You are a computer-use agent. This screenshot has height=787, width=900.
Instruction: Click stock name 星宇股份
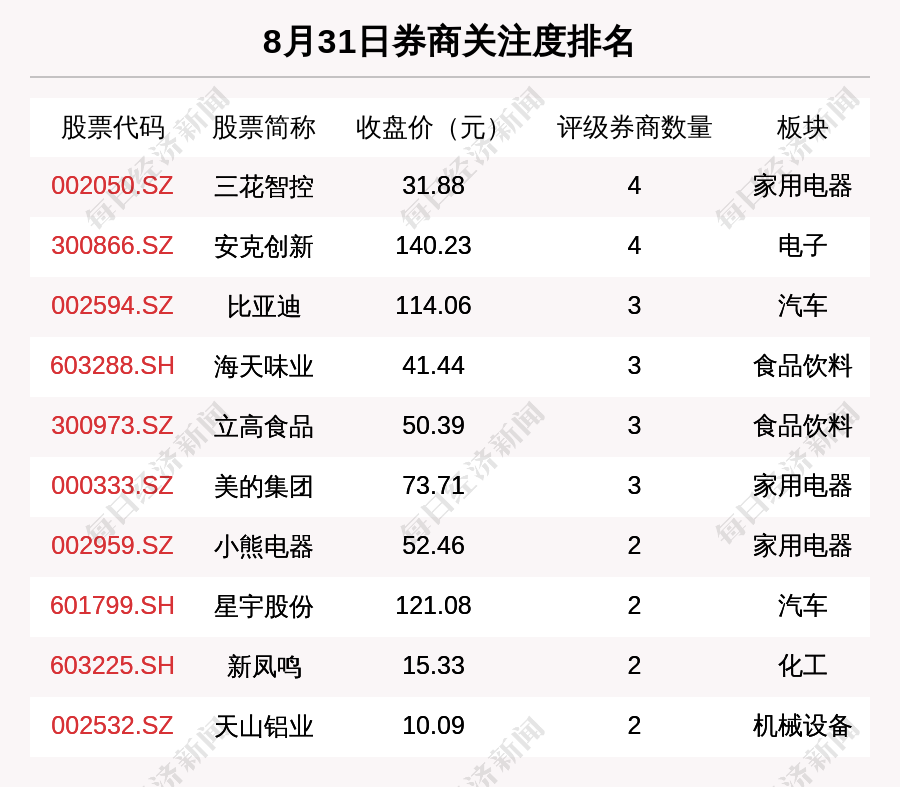(263, 607)
